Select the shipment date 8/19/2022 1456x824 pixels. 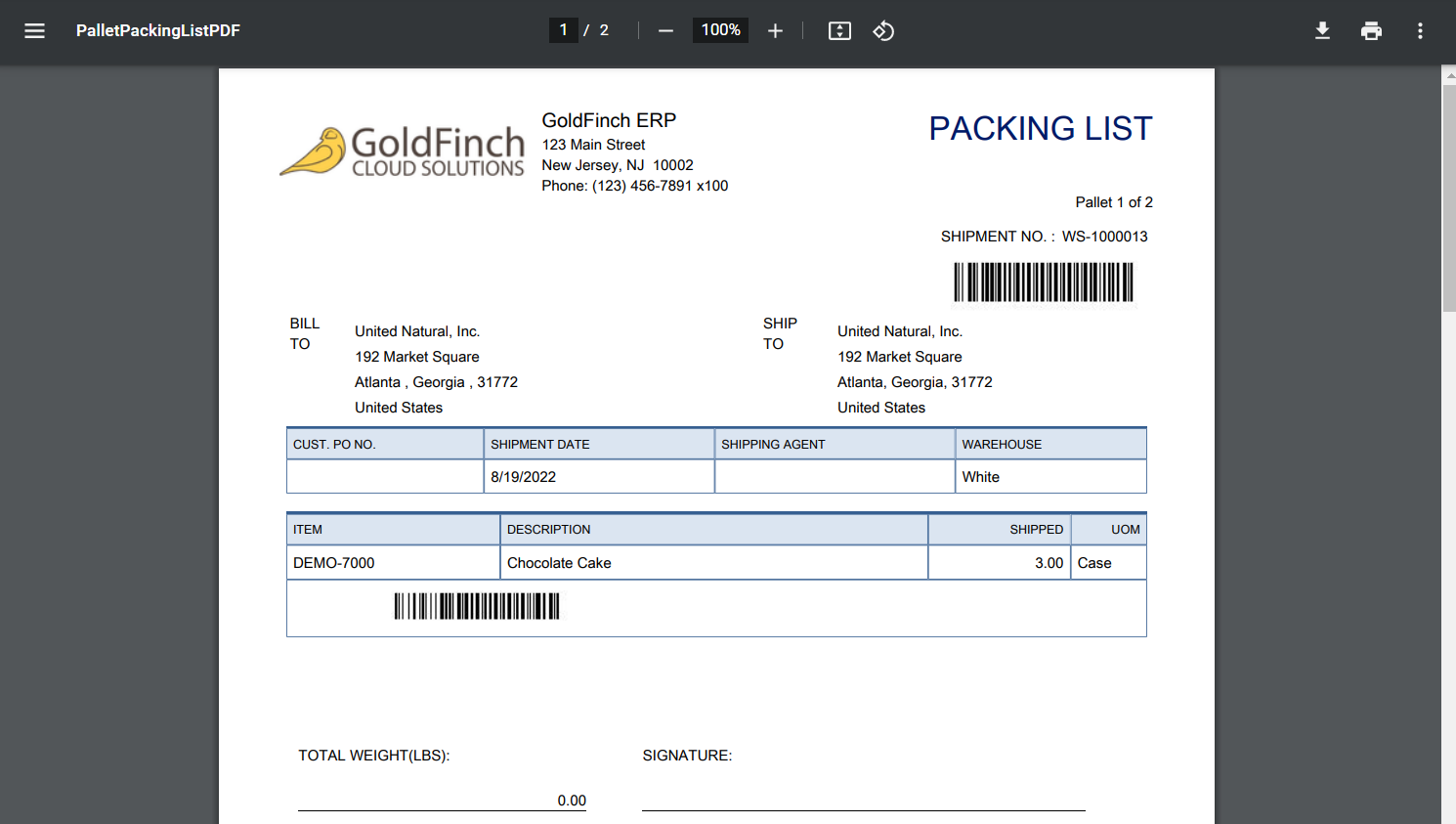coord(523,477)
